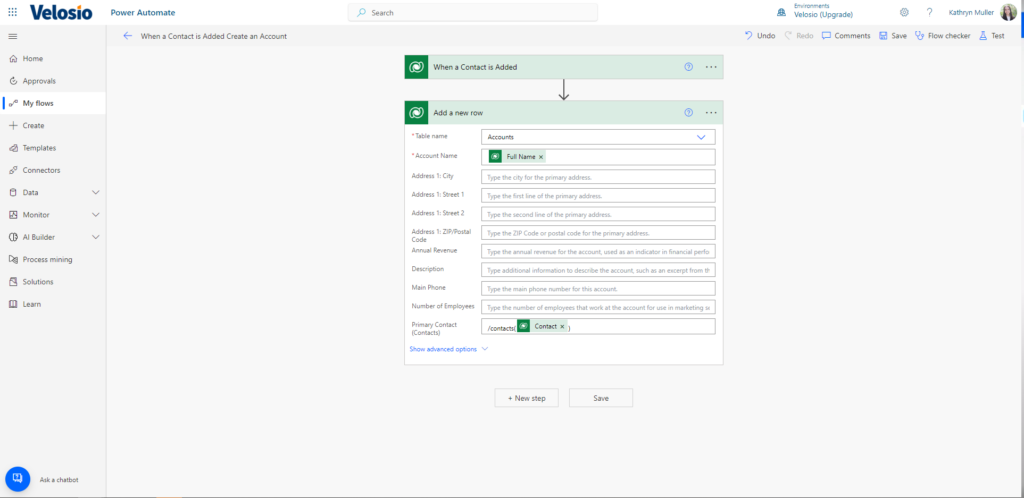The image size is (1024, 498).
Task: Click Test in the command bar
Action: (x=991, y=36)
